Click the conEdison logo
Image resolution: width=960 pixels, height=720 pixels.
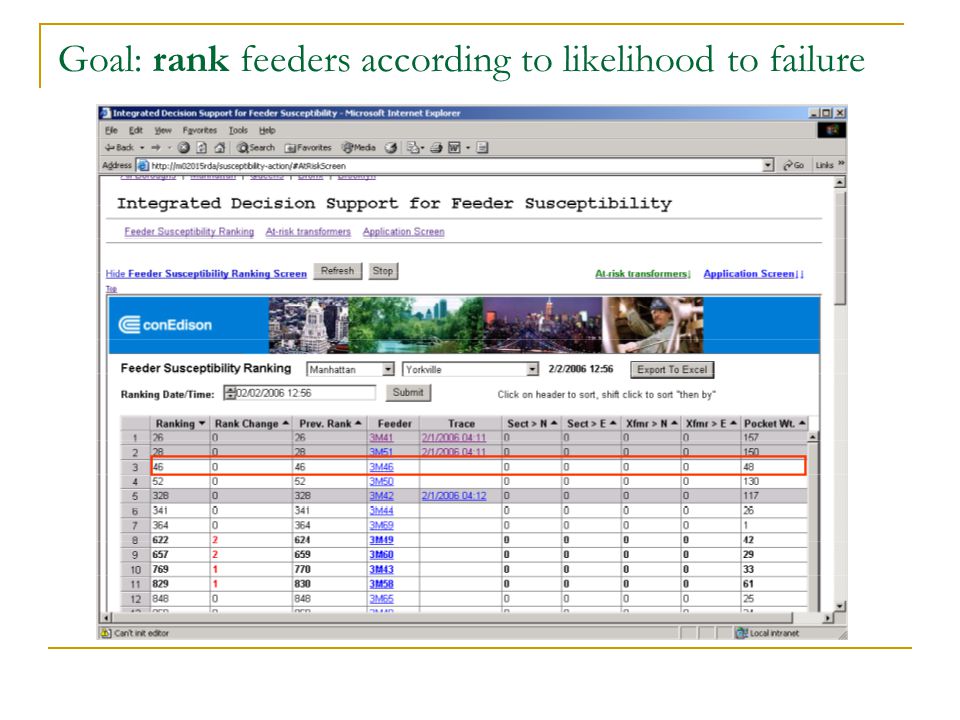click(x=165, y=324)
